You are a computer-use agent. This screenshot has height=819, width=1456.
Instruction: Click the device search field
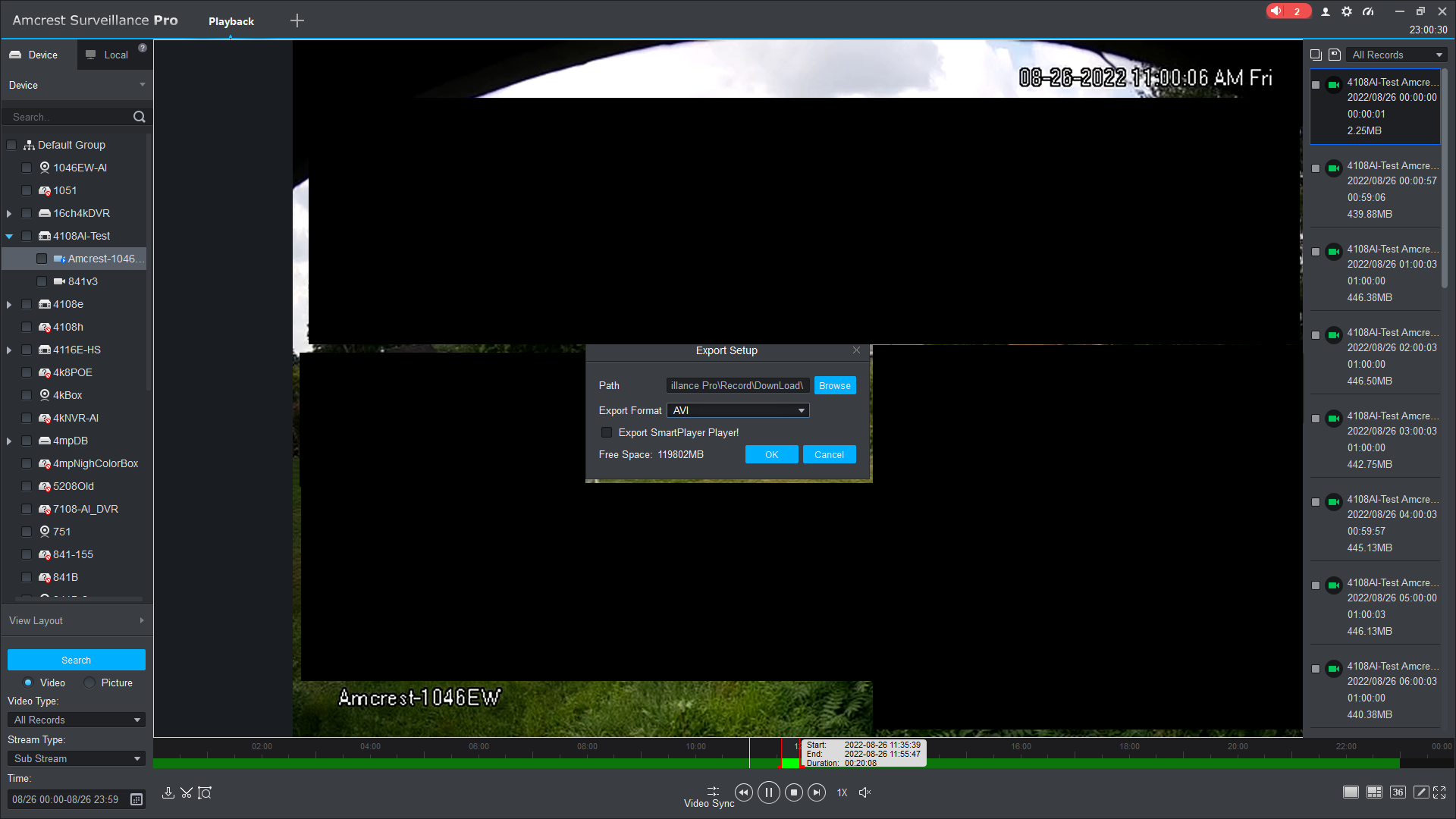click(x=68, y=117)
